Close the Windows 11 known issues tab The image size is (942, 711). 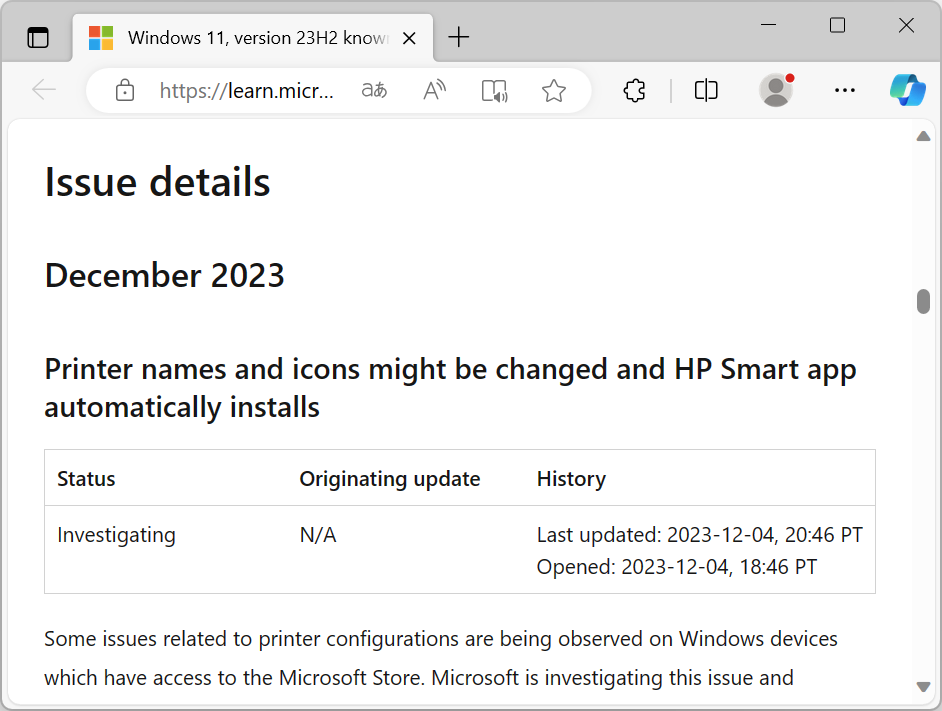pos(409,38)
